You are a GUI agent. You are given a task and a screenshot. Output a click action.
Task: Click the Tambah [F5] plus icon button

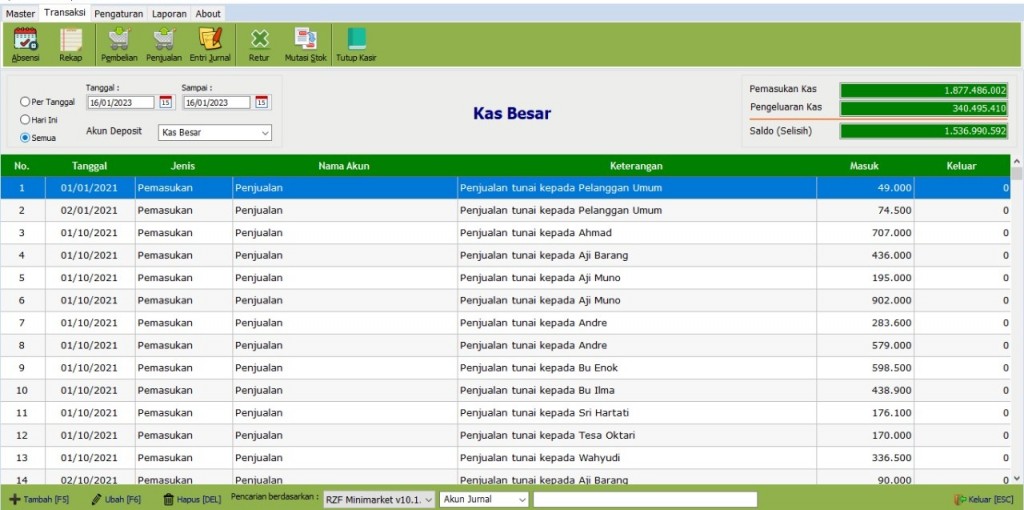pyautogui.click(x=39, y=500)
